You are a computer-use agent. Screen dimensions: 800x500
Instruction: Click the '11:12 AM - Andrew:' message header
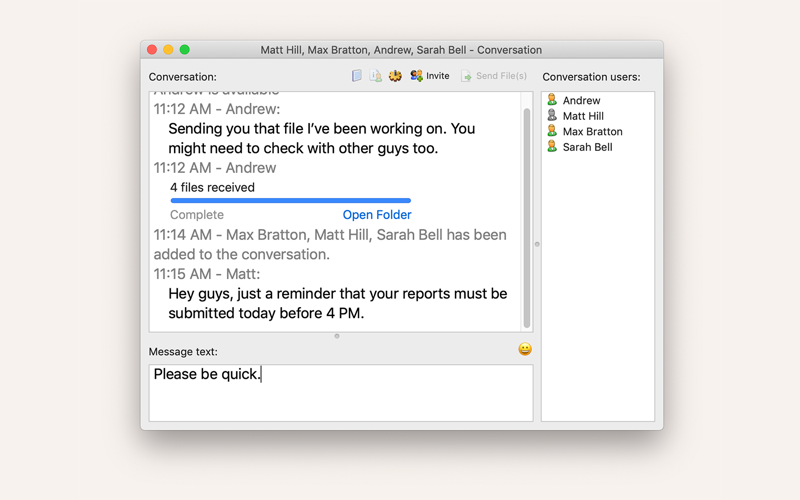(217, 109)
